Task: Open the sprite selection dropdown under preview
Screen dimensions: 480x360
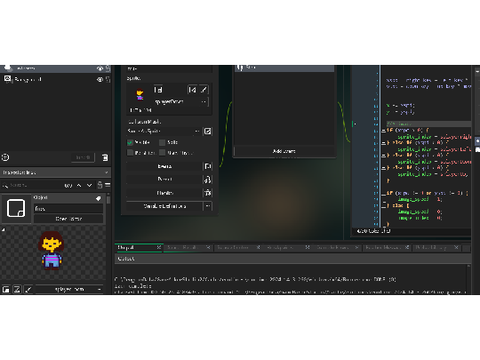Action: [x=69, y=289]
